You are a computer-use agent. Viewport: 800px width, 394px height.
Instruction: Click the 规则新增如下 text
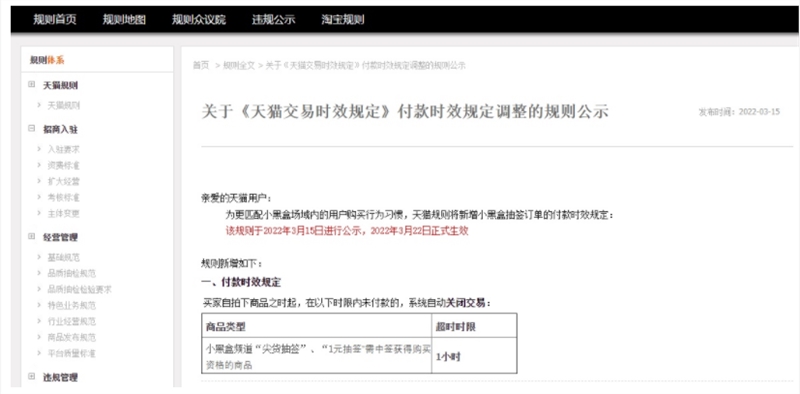coord(232,264)
